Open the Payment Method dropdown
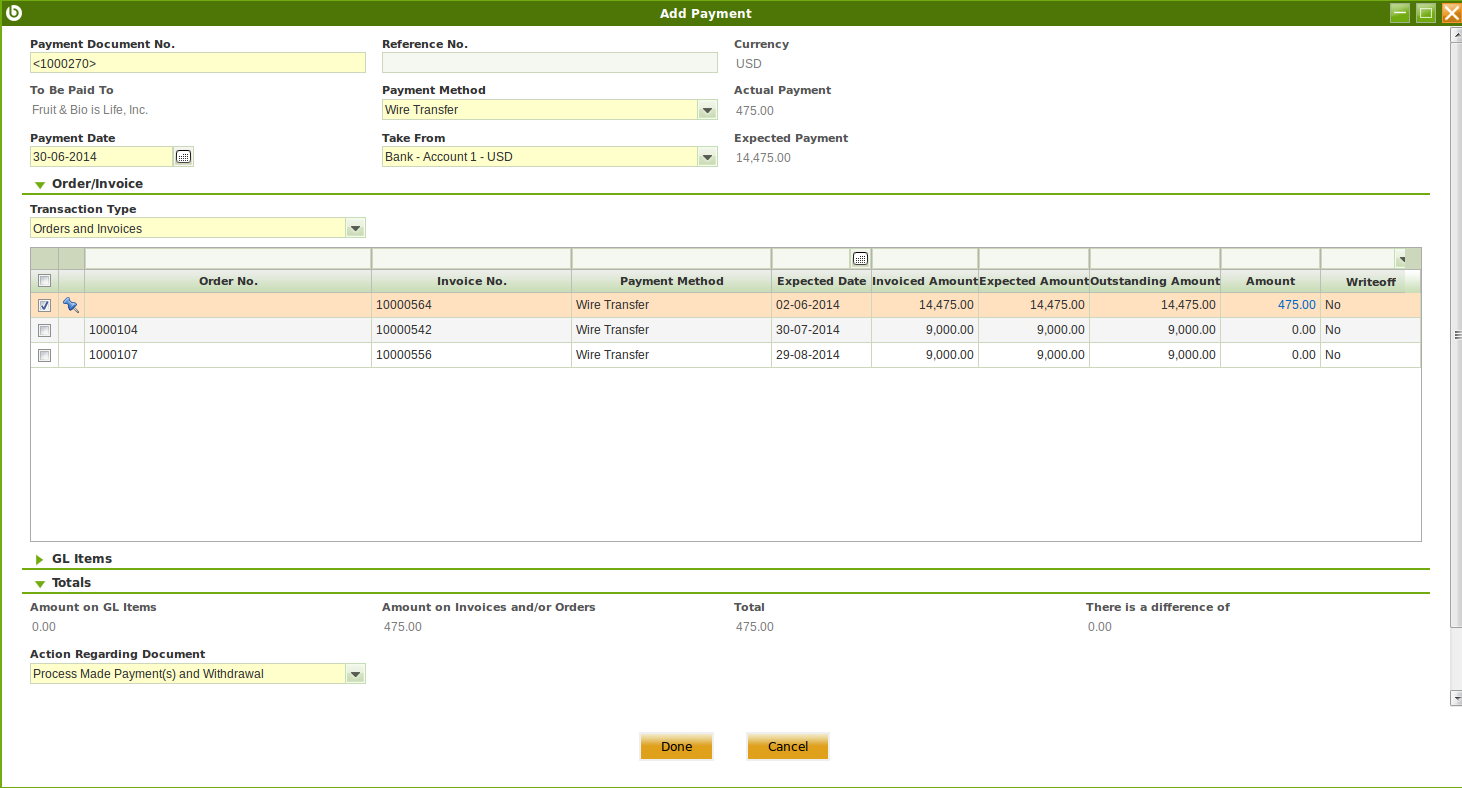 tap(707, 110)
